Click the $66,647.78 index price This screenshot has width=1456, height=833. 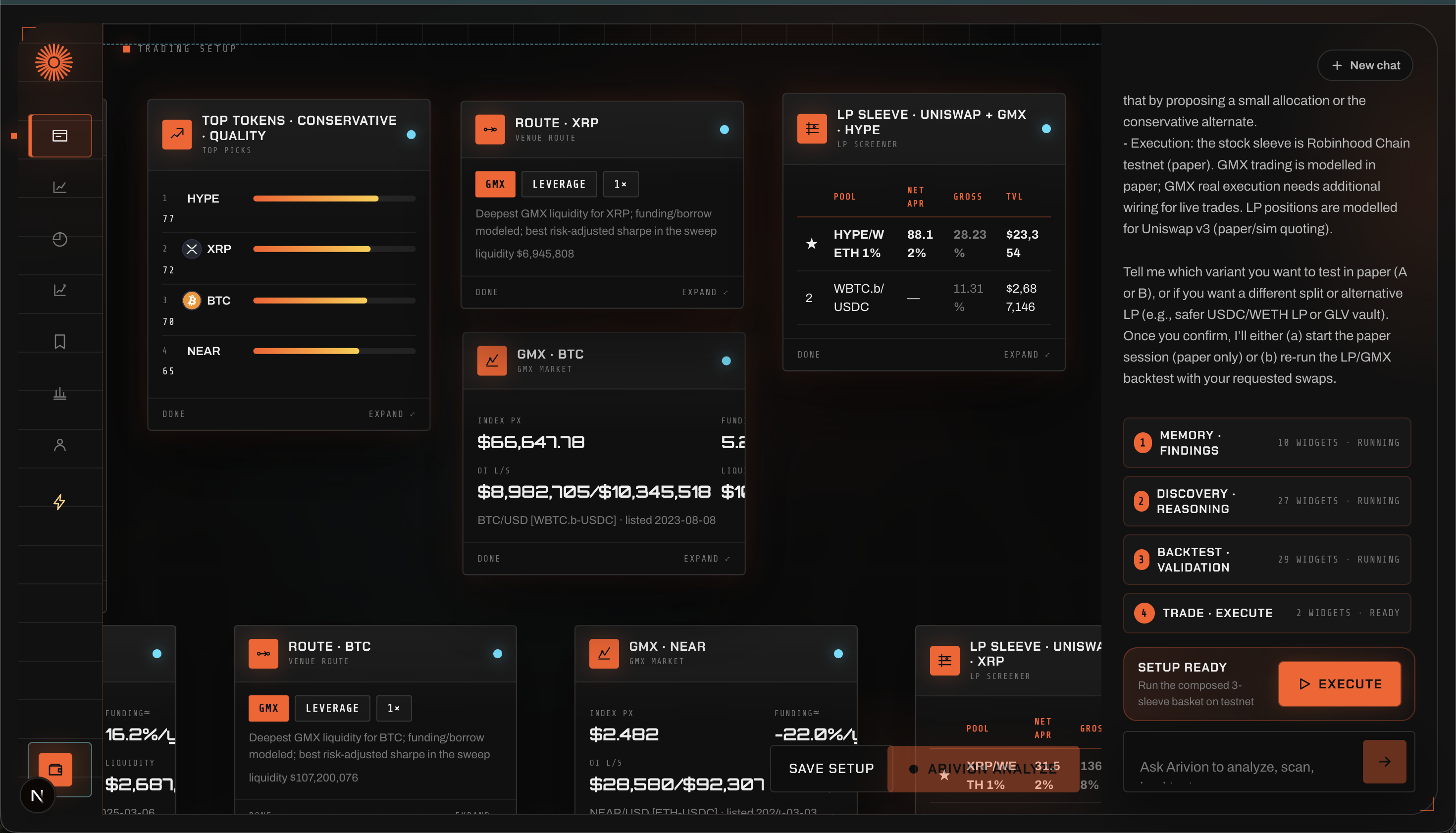(x=531, y=442)
